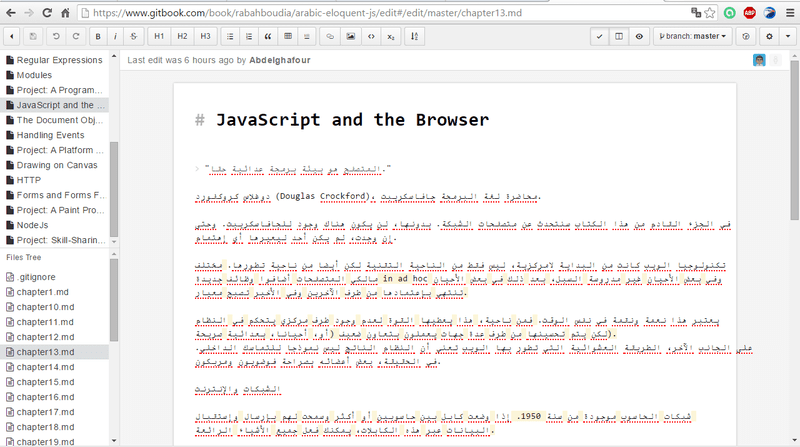Image resolution: width=800 pixels, height=447 pixels.
Task: Click the save (floppy disk) icon
Action: (33, 36)
